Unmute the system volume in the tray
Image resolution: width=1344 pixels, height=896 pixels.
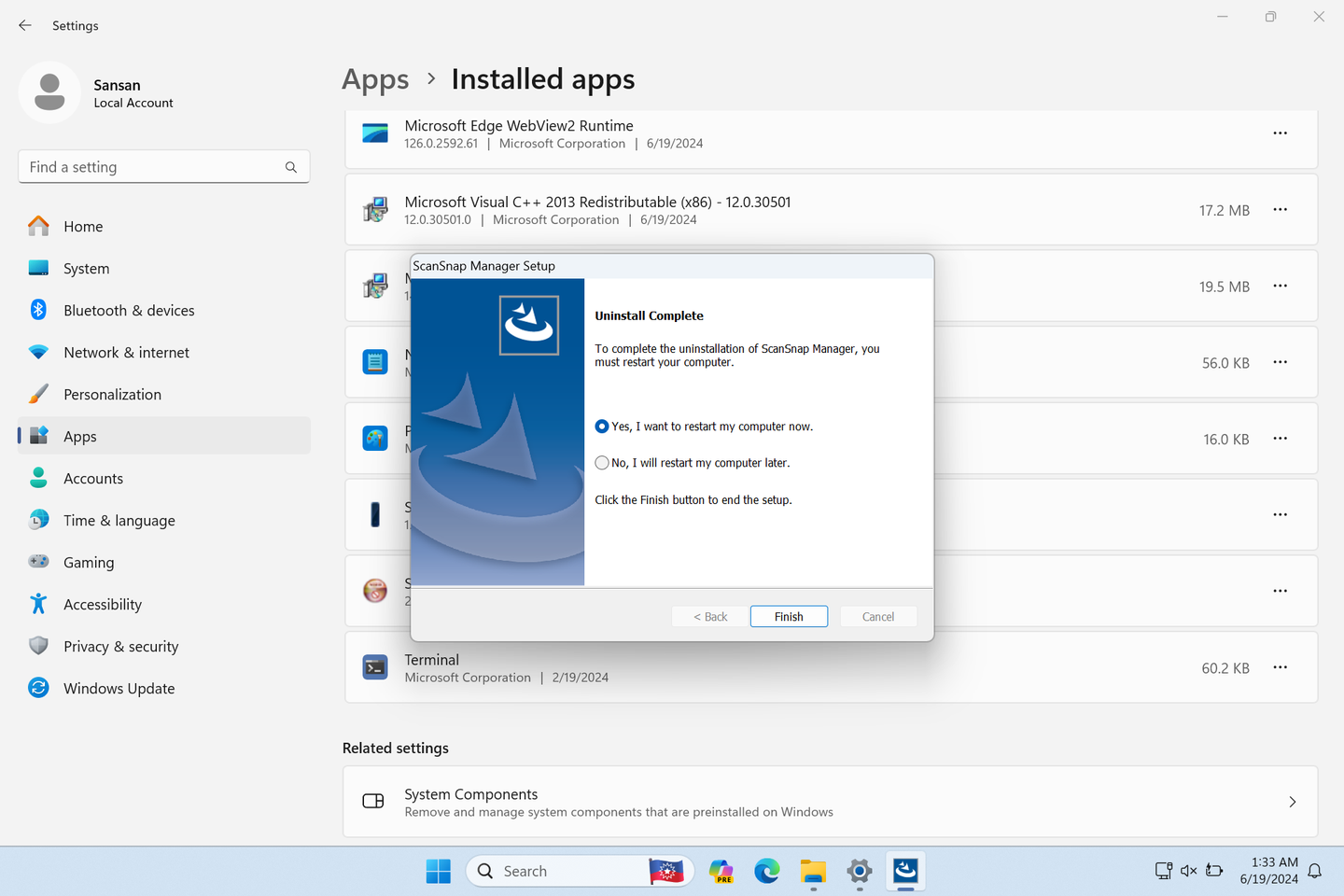pos(1188,870)
